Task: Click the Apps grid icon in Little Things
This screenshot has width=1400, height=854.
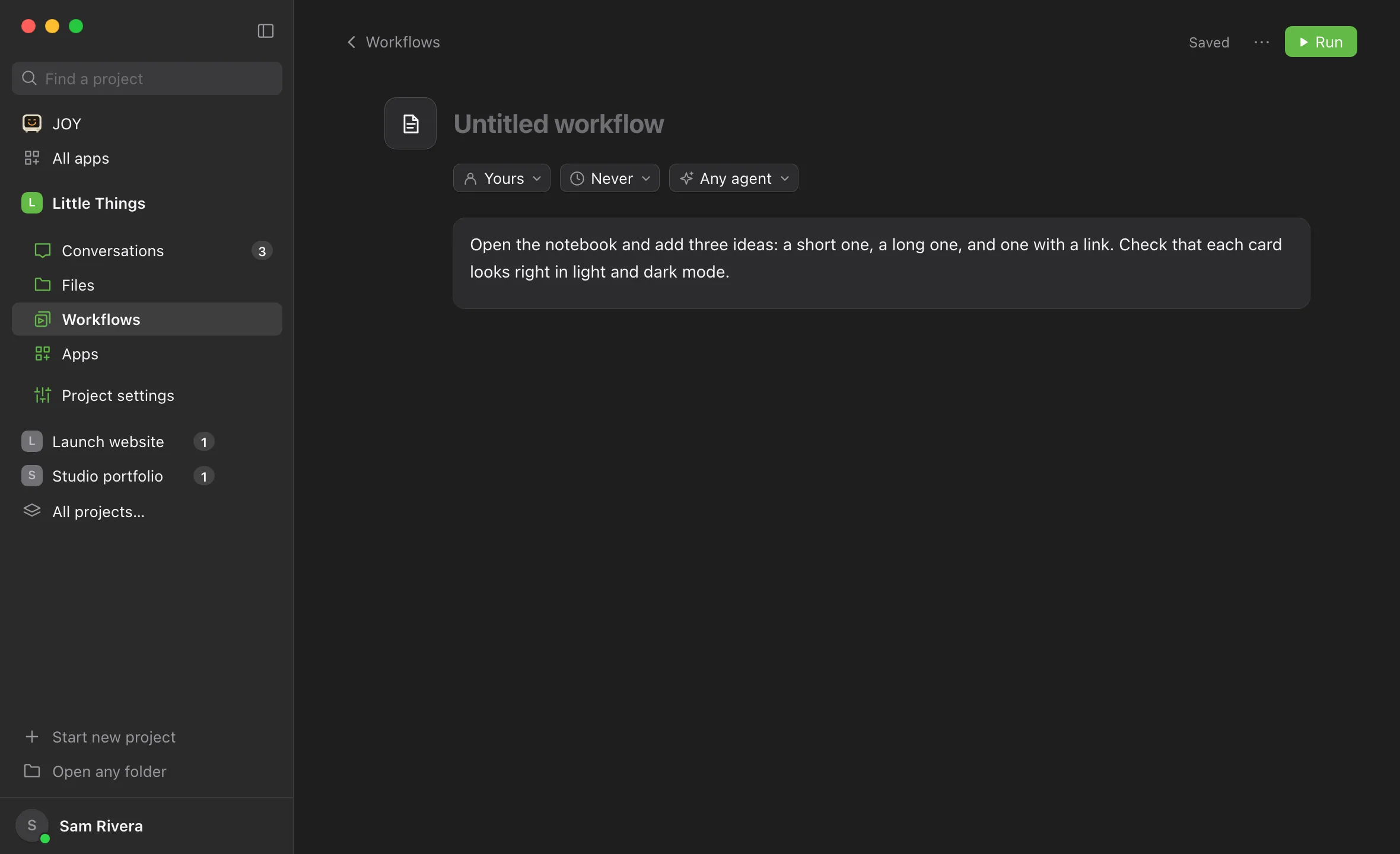Action: [42, 353]
